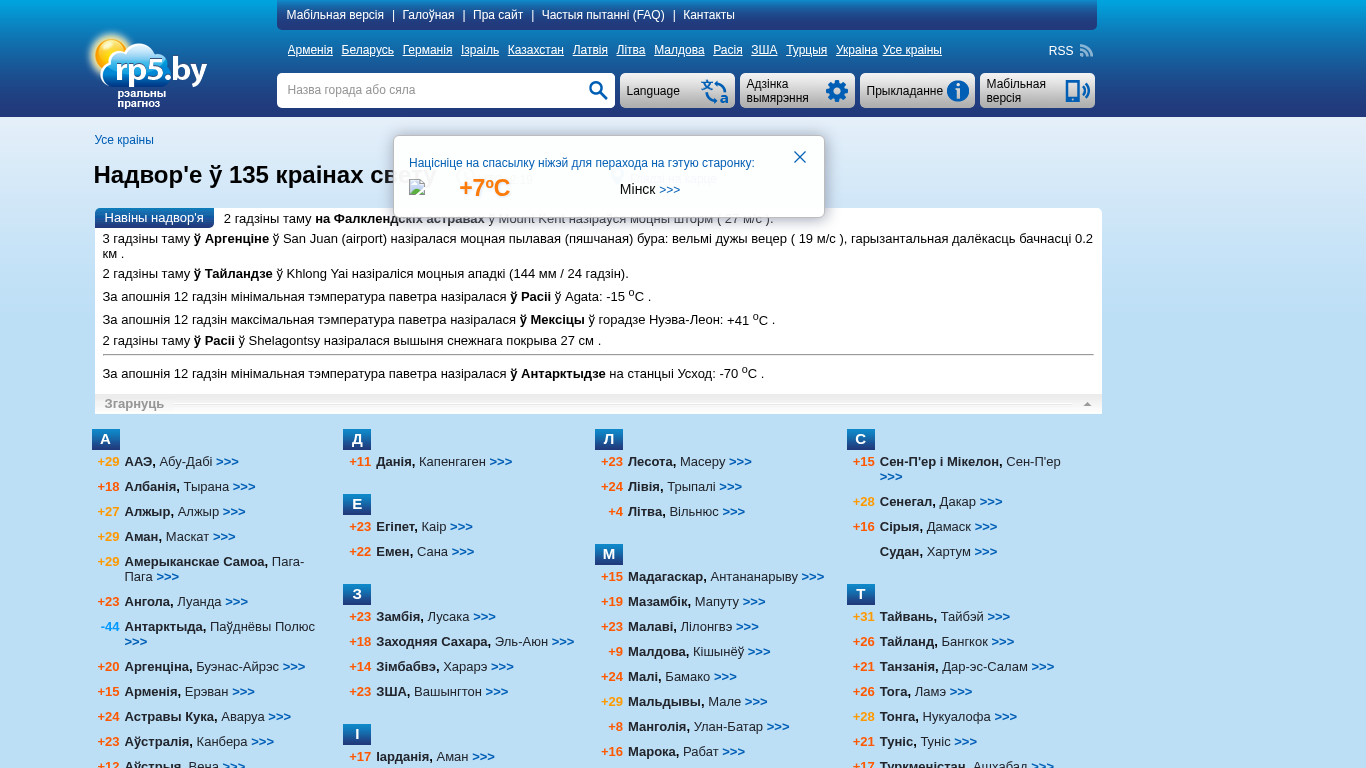Select Ізраіль in country bar
The height and width of the screenshot is (768, 1366).
pos(480,50)
